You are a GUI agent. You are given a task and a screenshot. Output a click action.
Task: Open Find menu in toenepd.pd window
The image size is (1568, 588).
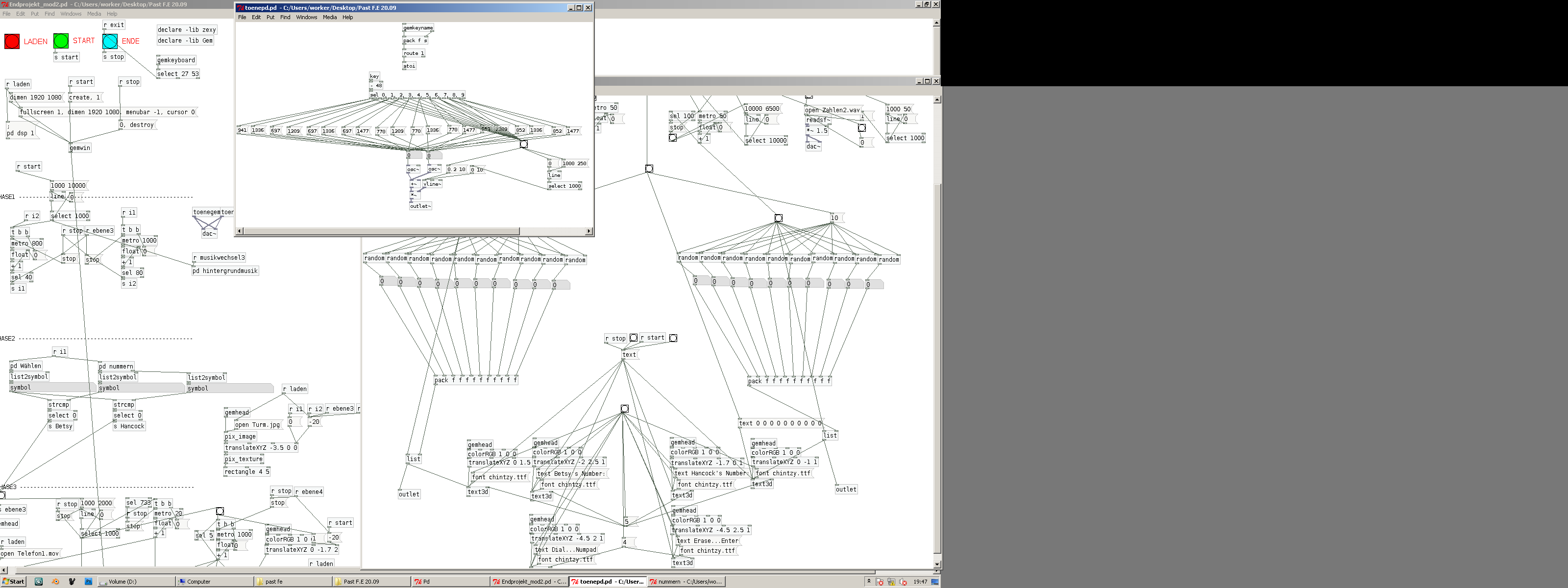tap(285, 18)
